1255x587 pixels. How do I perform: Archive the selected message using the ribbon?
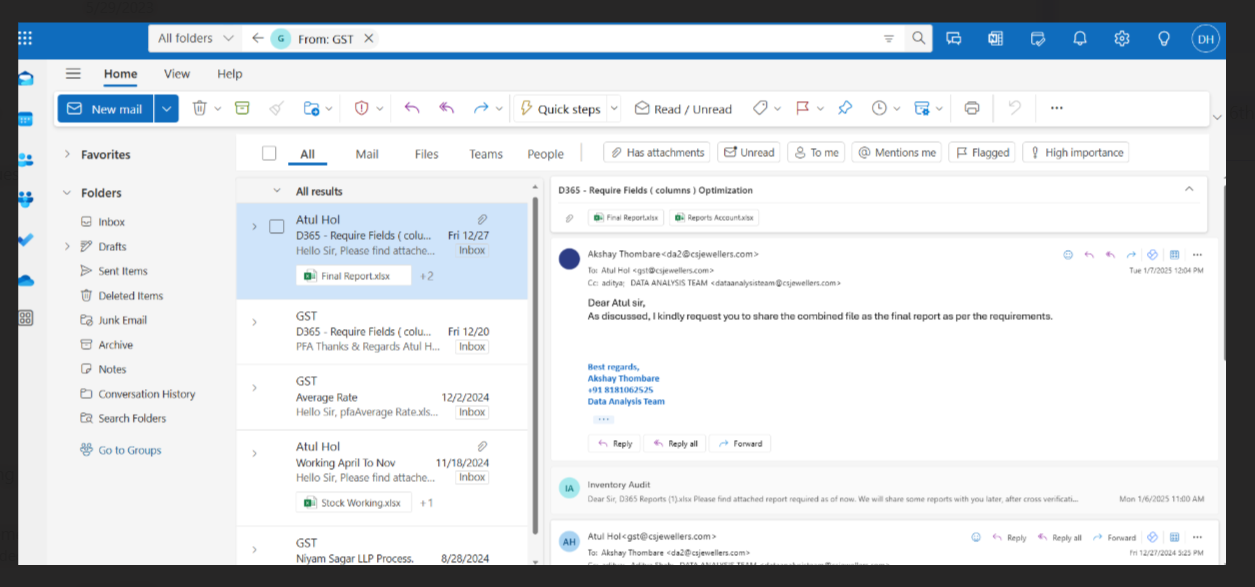tap(242, 108)
